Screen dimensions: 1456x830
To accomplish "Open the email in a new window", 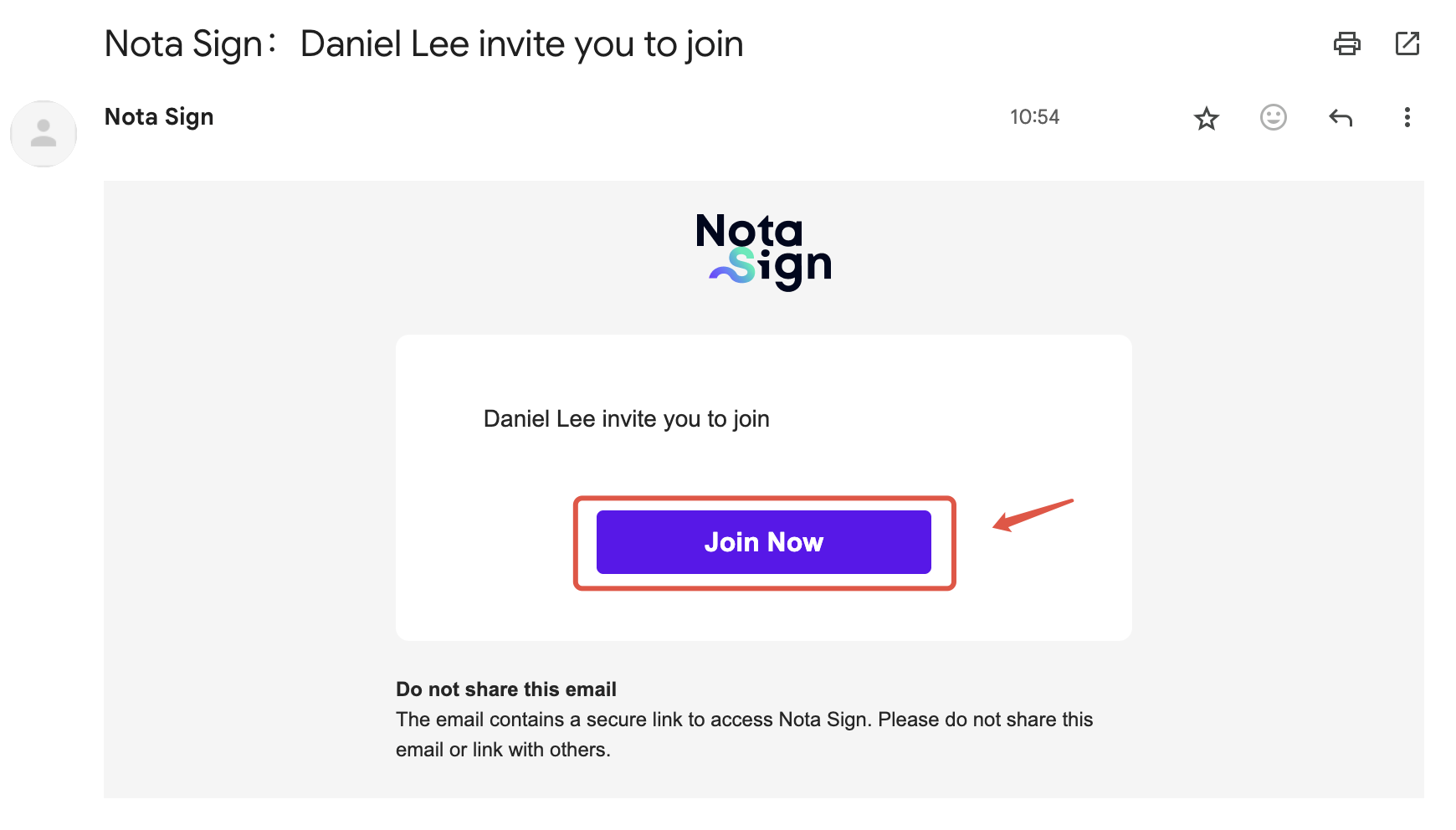I will (1407, 44).
